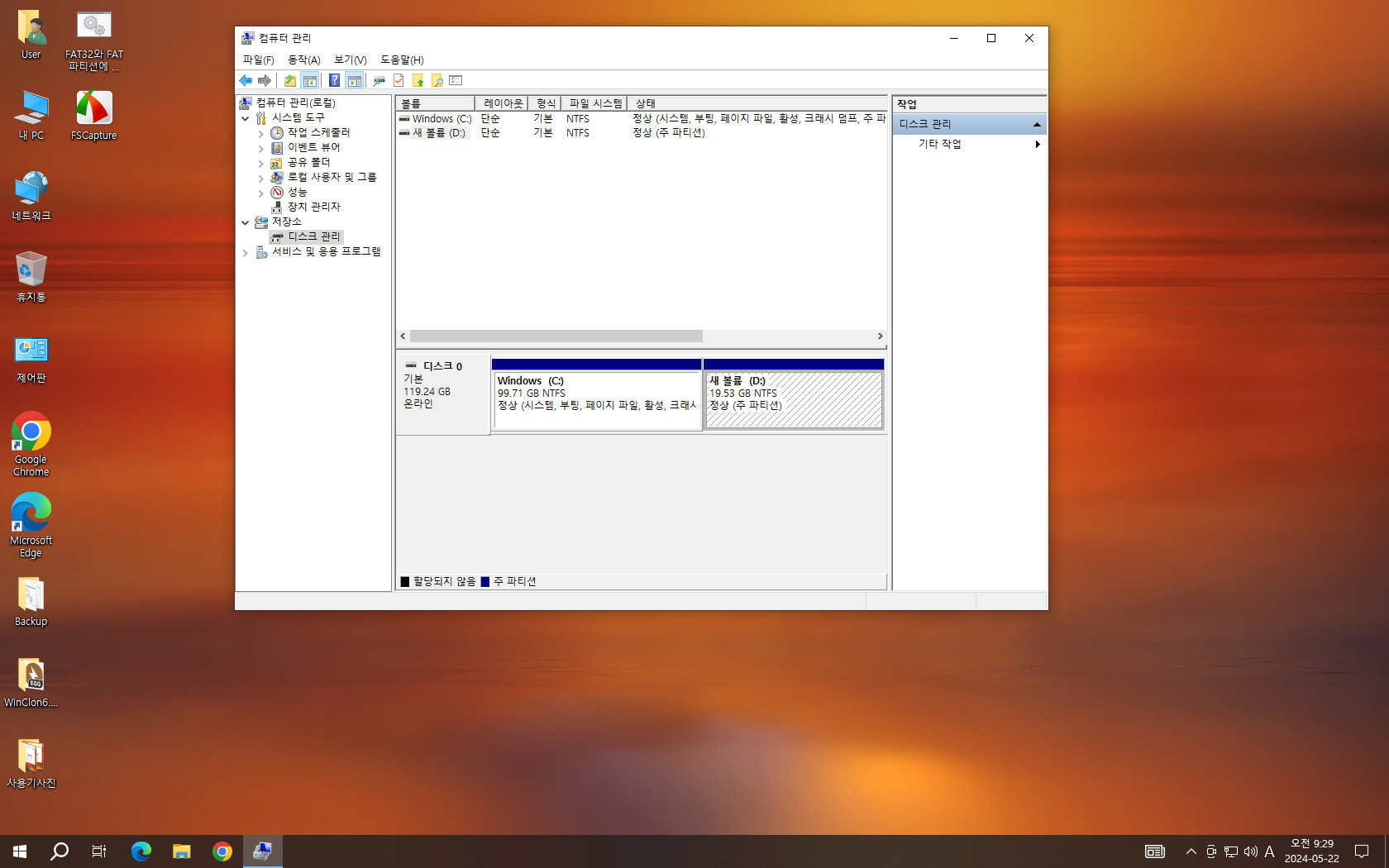Select 로컬 사용자 및 그룹 icon
The width and height of the screenshot is (1389, 868).
click(x=277, y=178)
